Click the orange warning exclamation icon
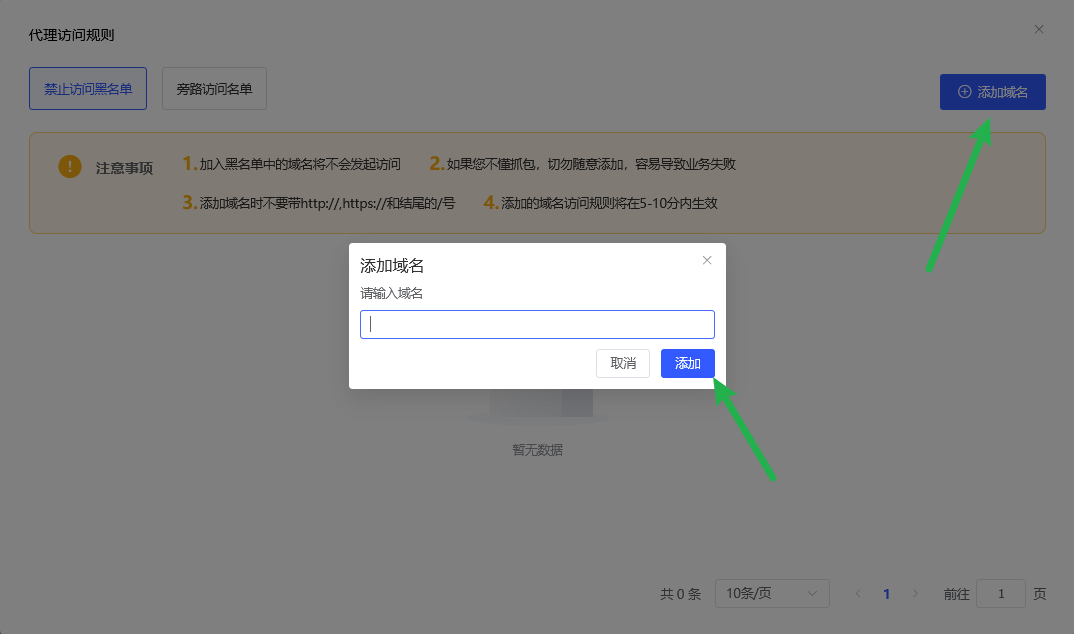This screenshot has height=634, width=1074. (x=69, y=167)
